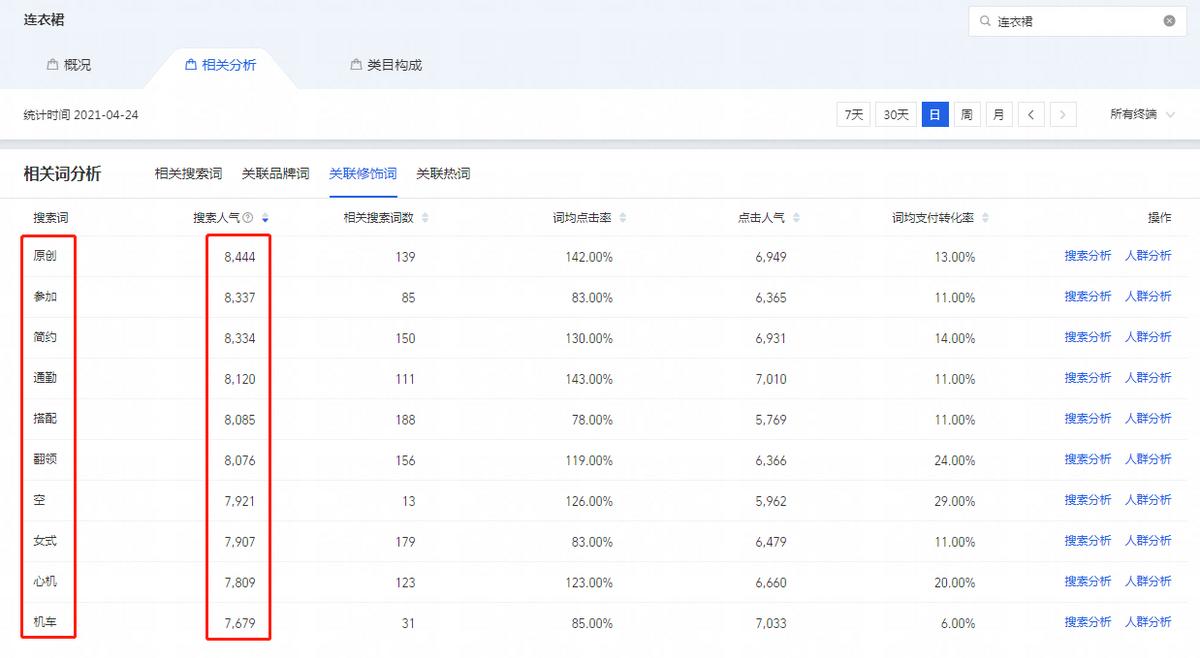
Task: Click the sort control on 点击人气 column
Action: pos(795,216)
